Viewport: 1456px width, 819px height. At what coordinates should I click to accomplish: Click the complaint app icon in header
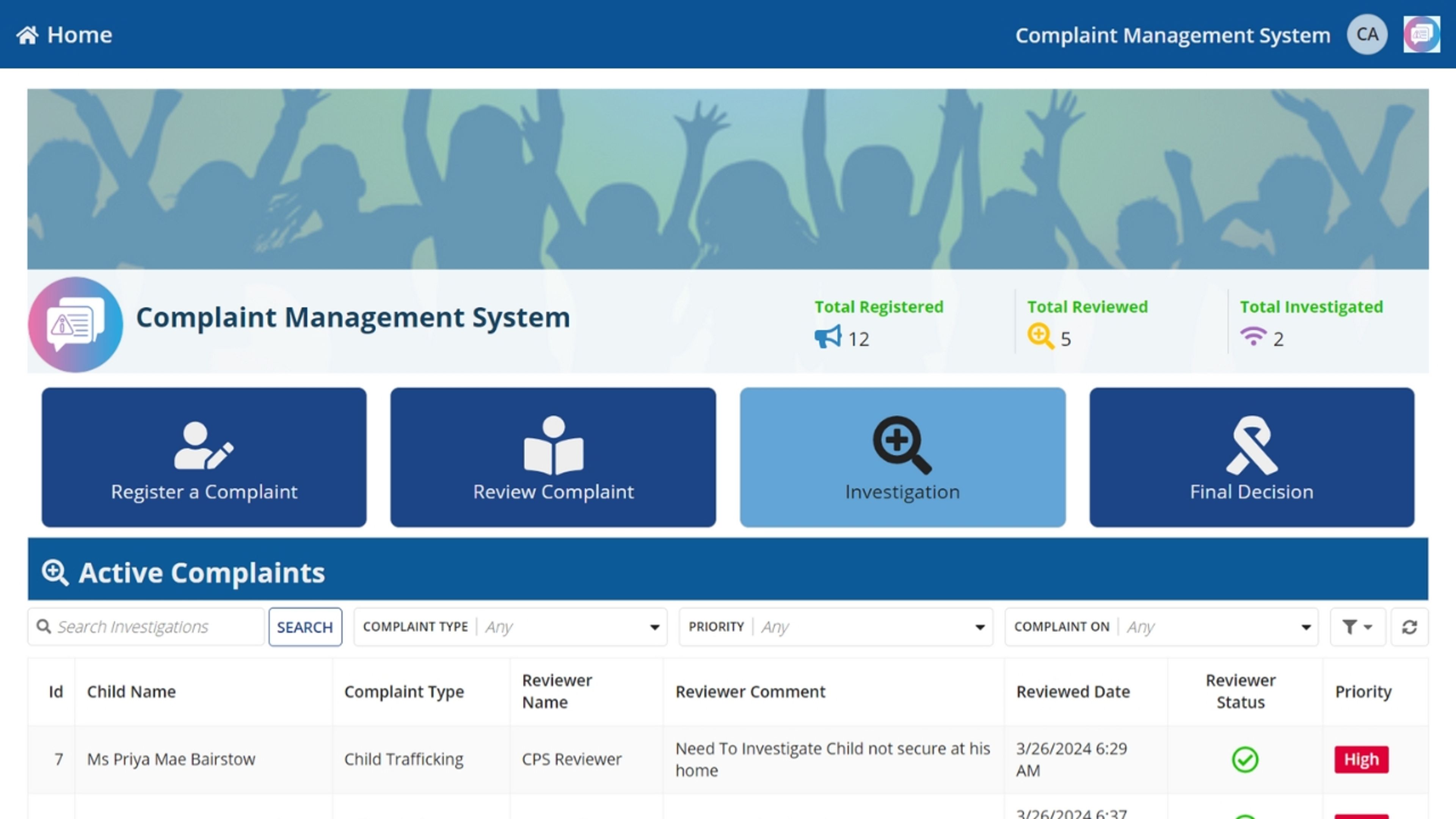click(1421, 35)
